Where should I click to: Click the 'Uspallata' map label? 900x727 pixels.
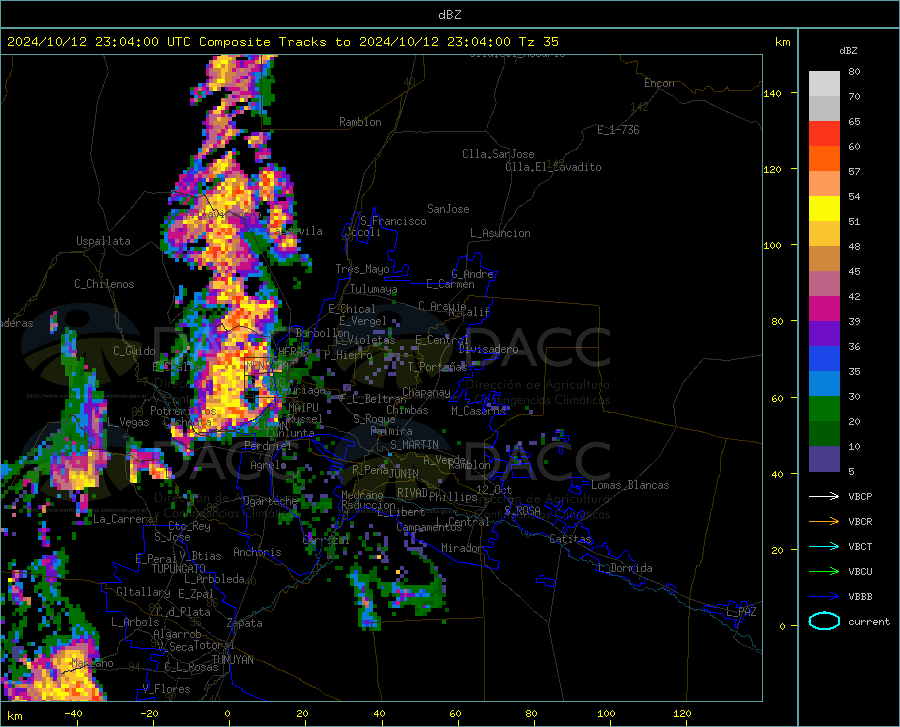point(103,241)
